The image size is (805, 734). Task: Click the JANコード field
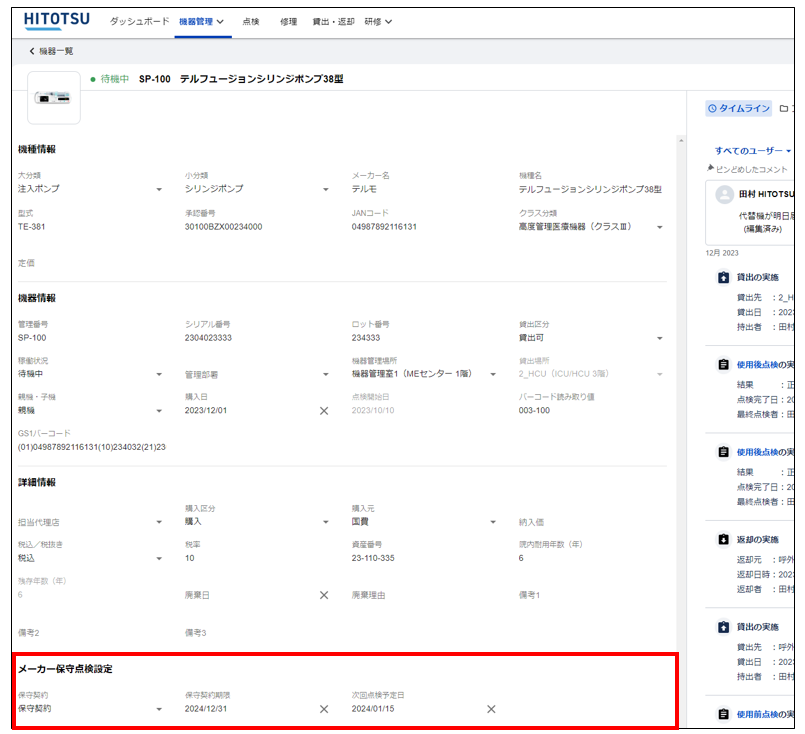[424, 227]
